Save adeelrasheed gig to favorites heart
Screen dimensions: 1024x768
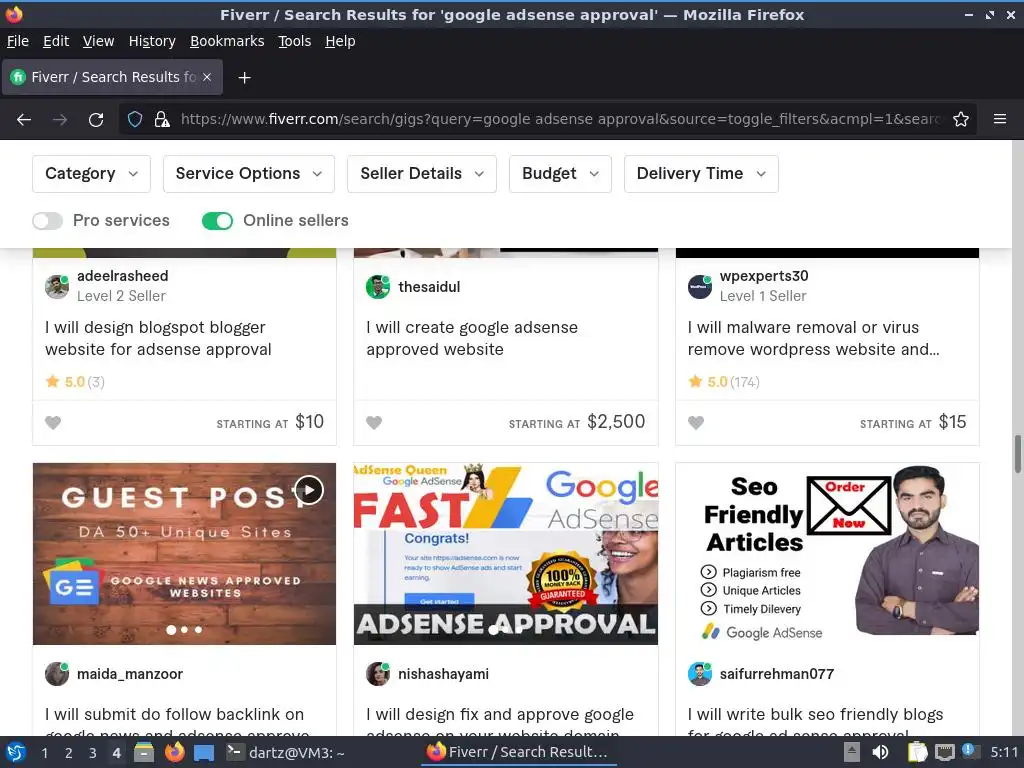(x=53, y=423)
